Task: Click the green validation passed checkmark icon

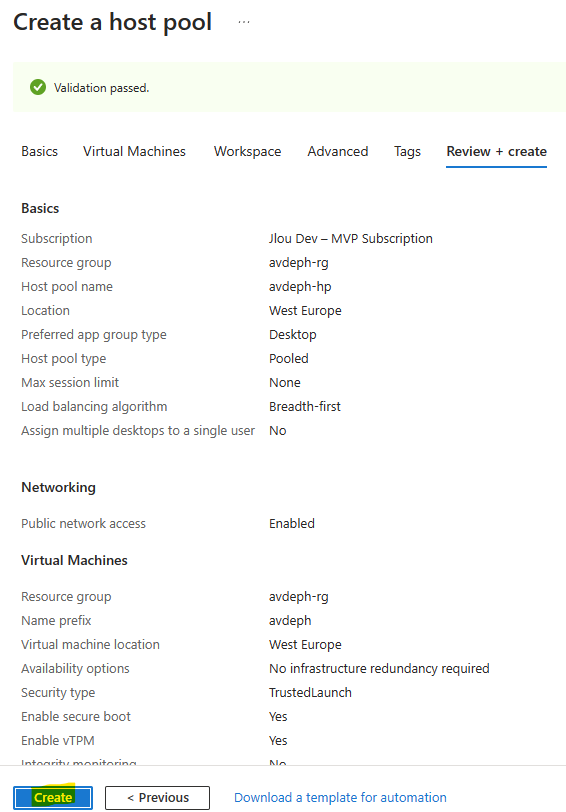Action: click(x=38, y=88)
